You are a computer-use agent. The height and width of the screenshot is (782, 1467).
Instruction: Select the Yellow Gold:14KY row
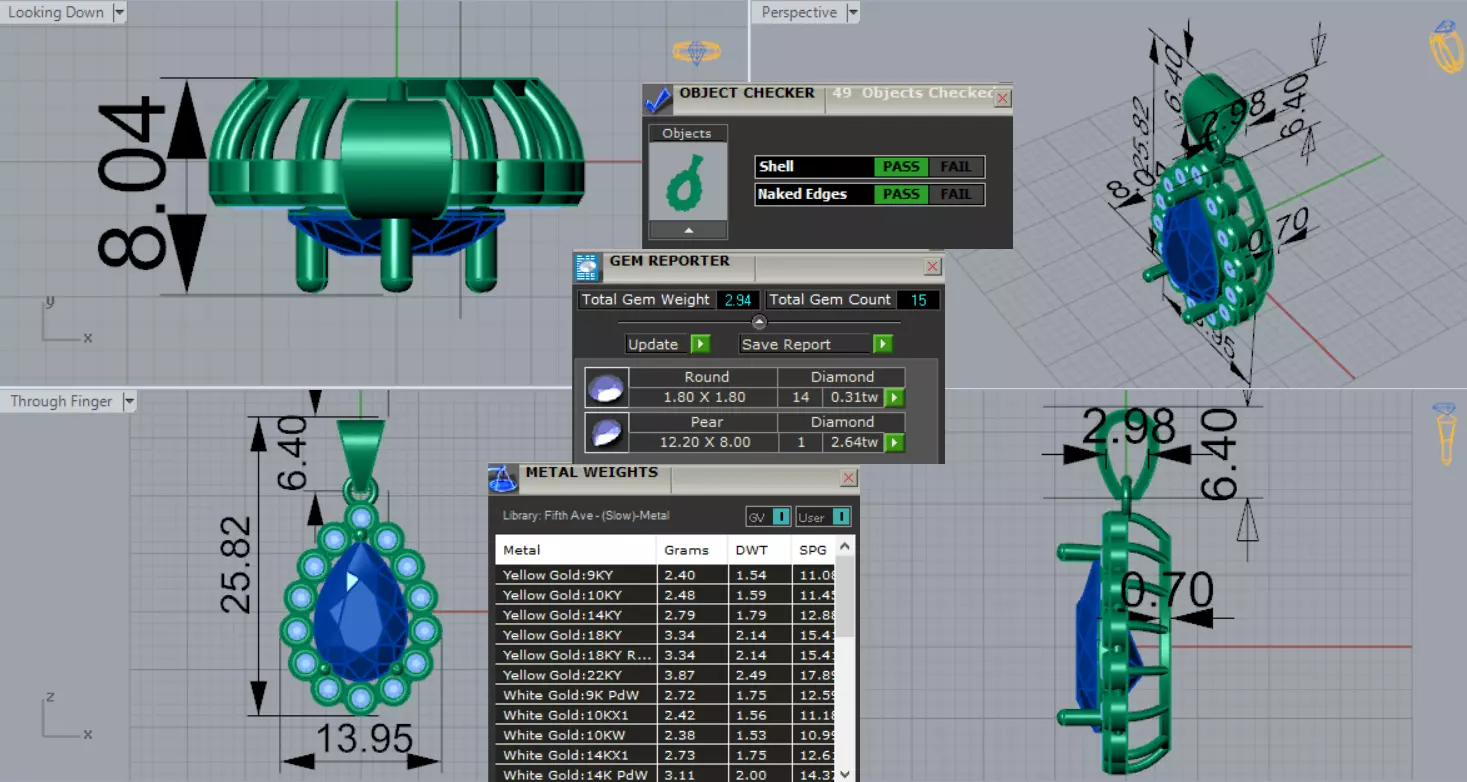point(665,615)
